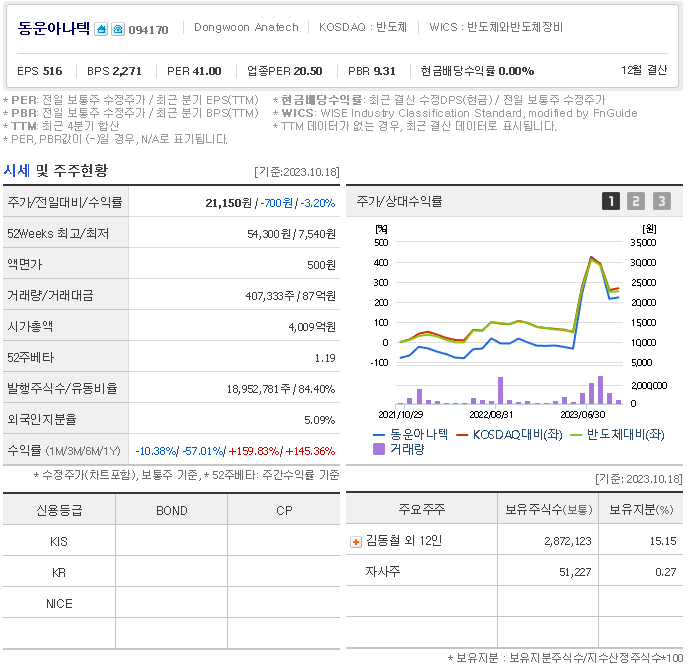The image size is (690, 672).
Task: Click the 동운아나텍 company name heading
Action: pos(54,29)
